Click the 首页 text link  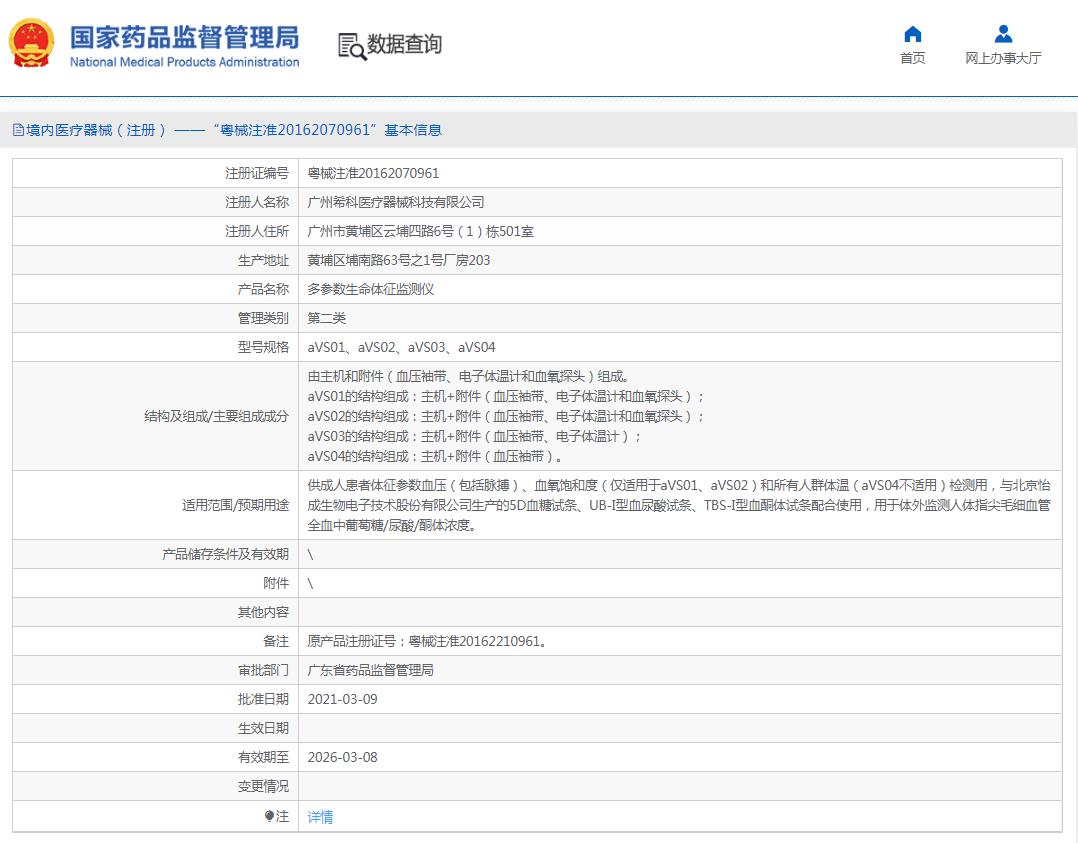tap(912, 58)
